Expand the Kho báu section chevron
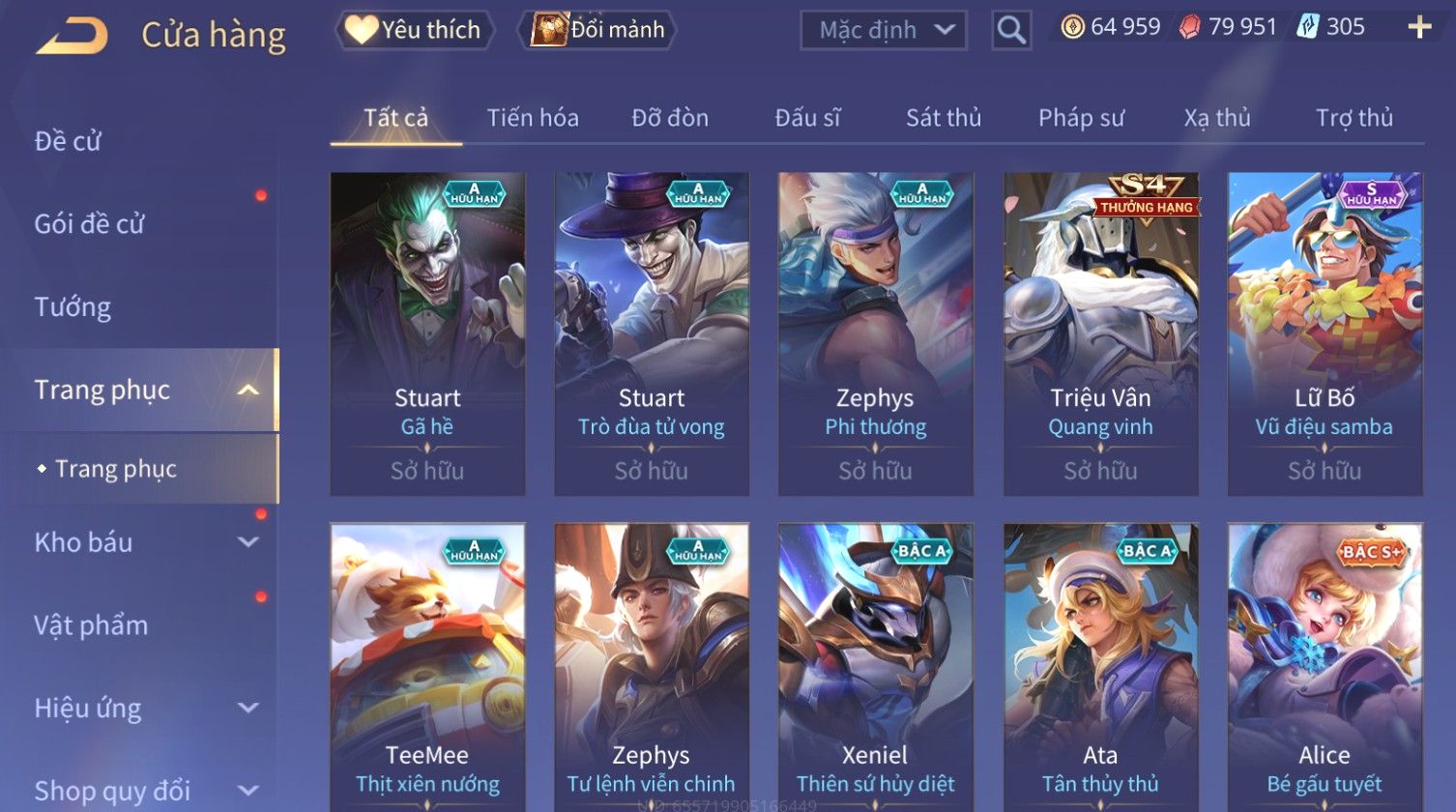This screenshot has width=1456, height=812. (248, 542)
